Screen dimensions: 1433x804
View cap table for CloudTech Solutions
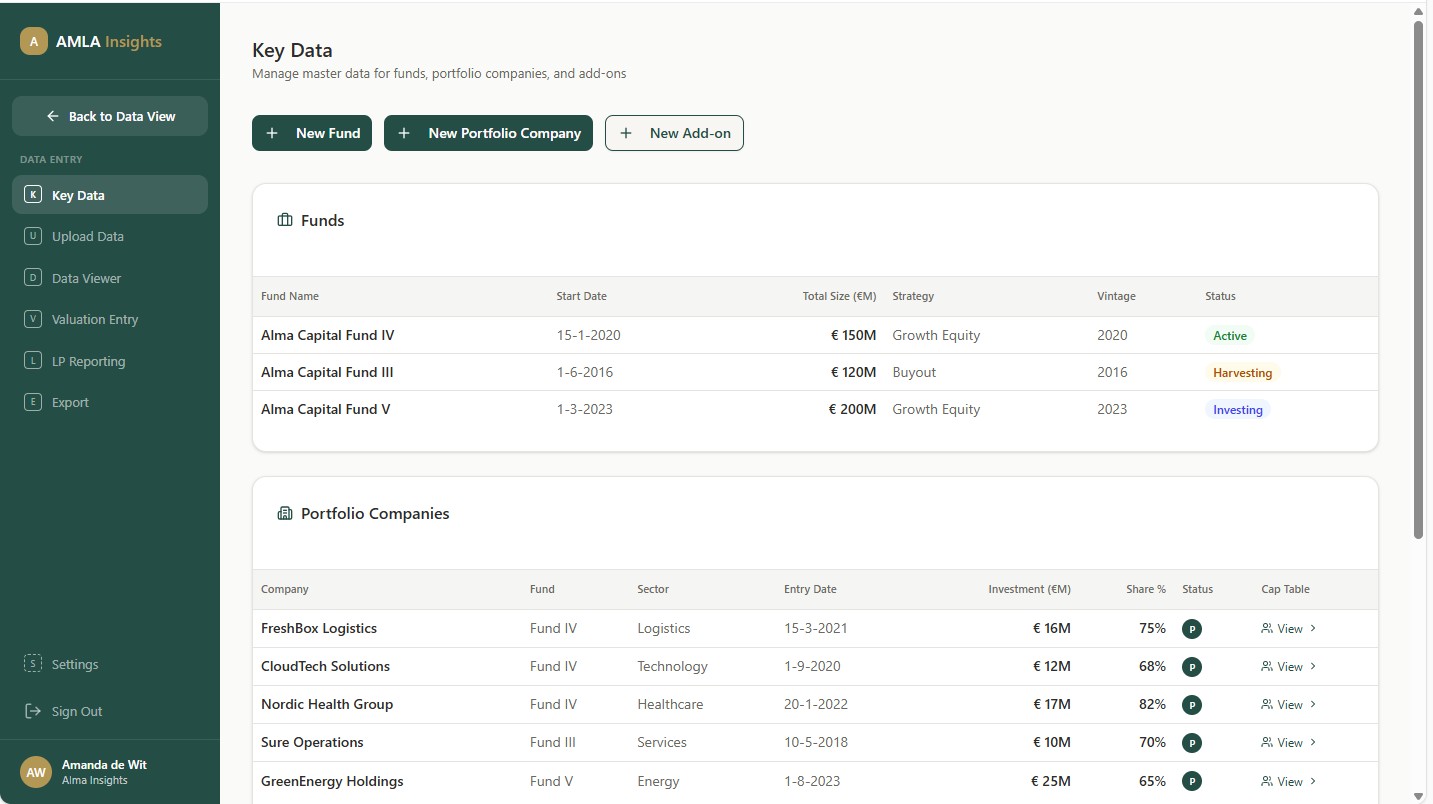(x=1289, y=666)
